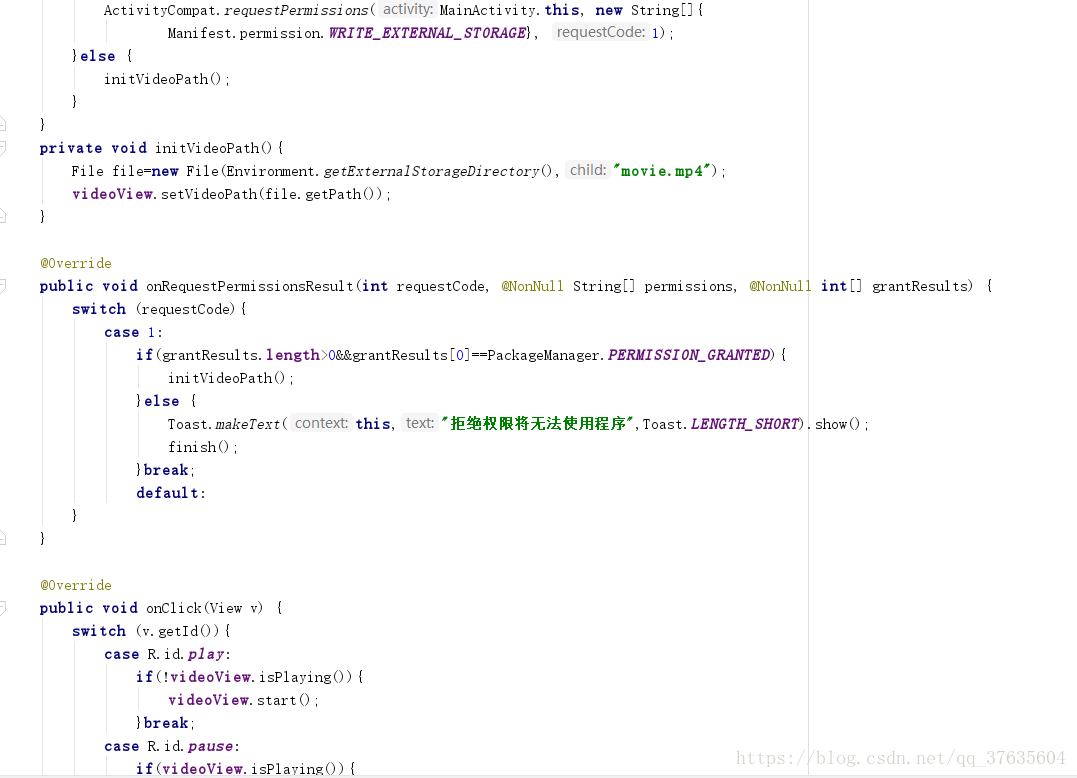The height and width of the screenshot is (778, 1077).
Task: Click the ActivityCompat class name
Action: coord(160,10)
